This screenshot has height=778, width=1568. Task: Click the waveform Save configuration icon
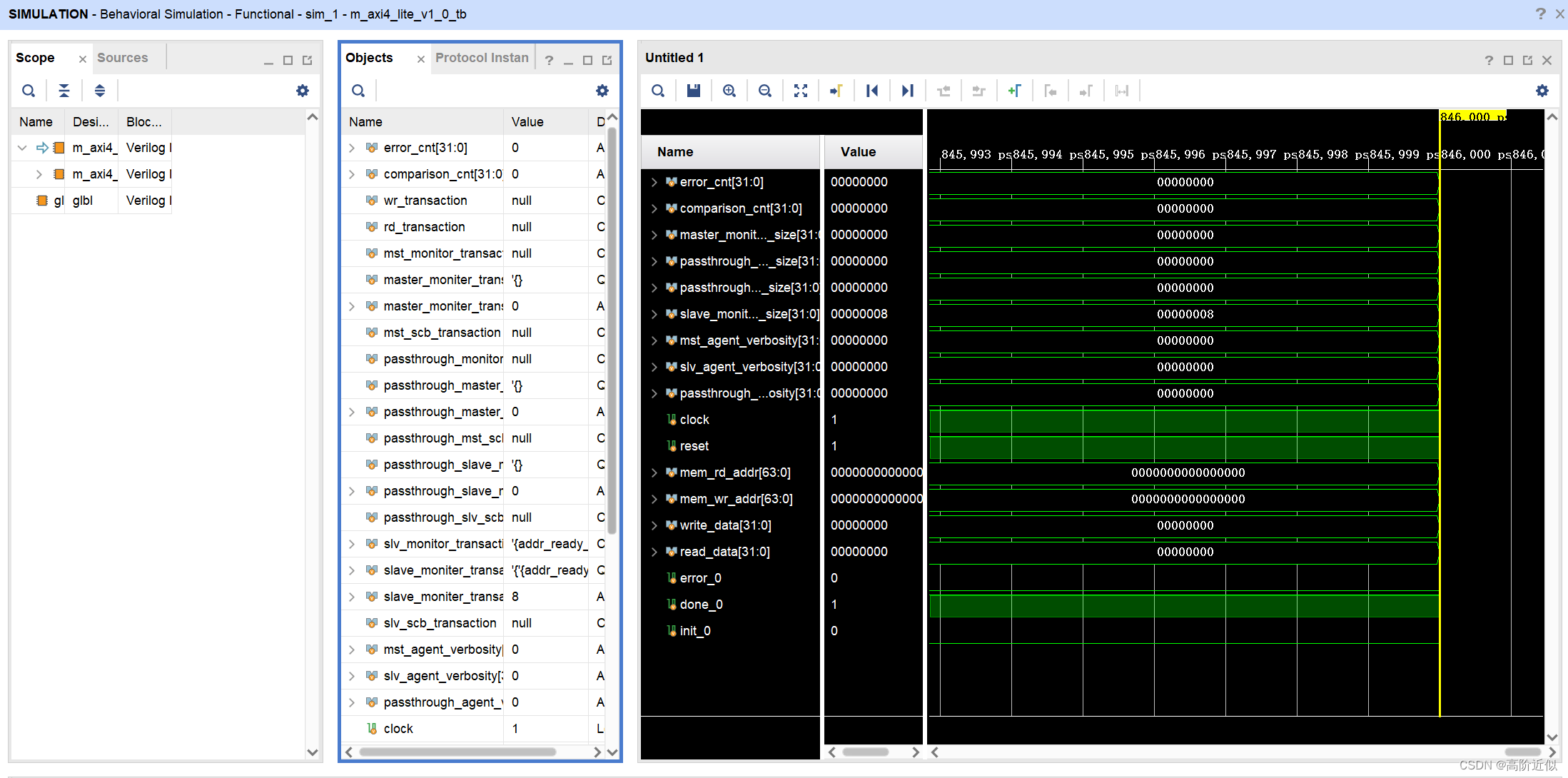click(x=693, y=91)
